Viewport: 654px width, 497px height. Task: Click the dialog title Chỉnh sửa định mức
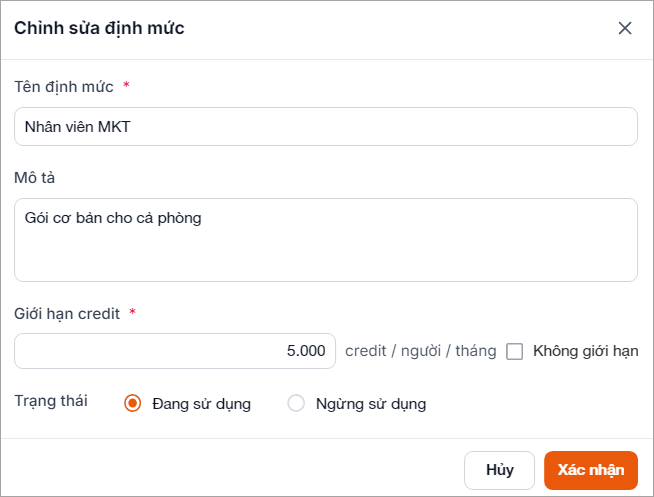click(99, 28)
